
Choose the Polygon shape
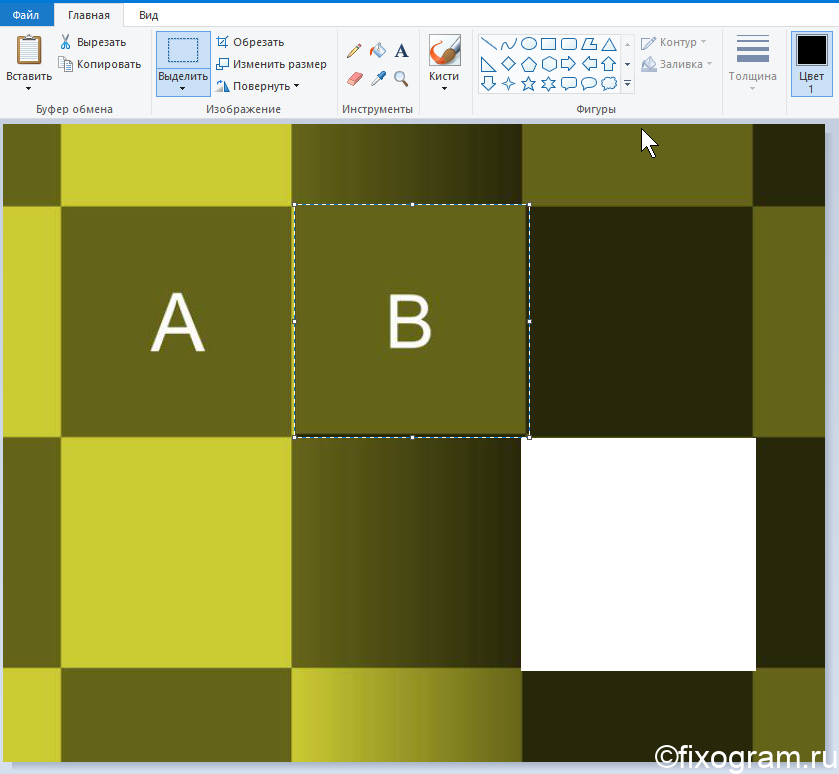[589, 43]
